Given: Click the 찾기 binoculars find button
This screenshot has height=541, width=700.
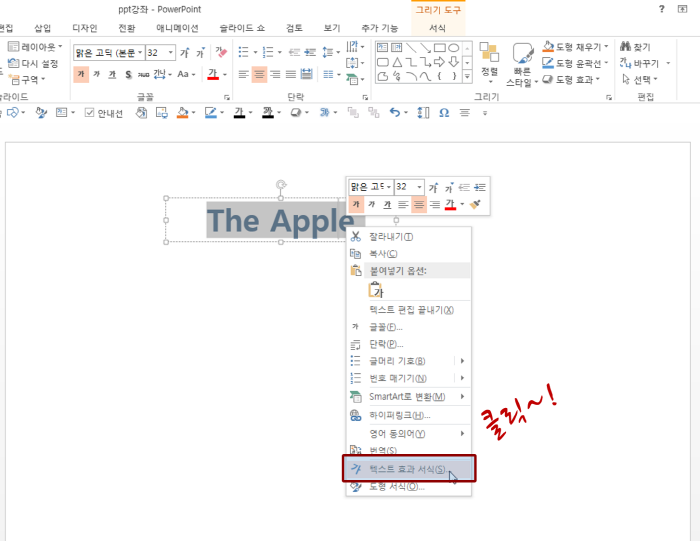Looking at the screenshot, I should 635,47.
